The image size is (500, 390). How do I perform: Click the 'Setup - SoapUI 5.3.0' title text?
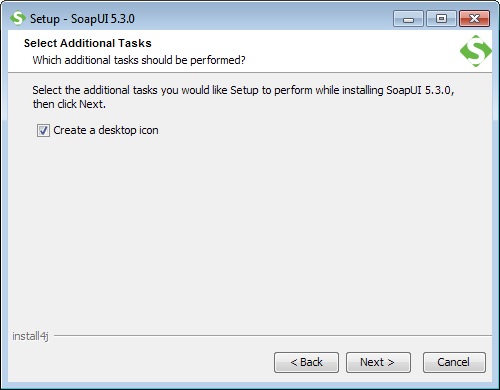pos(82,19)
